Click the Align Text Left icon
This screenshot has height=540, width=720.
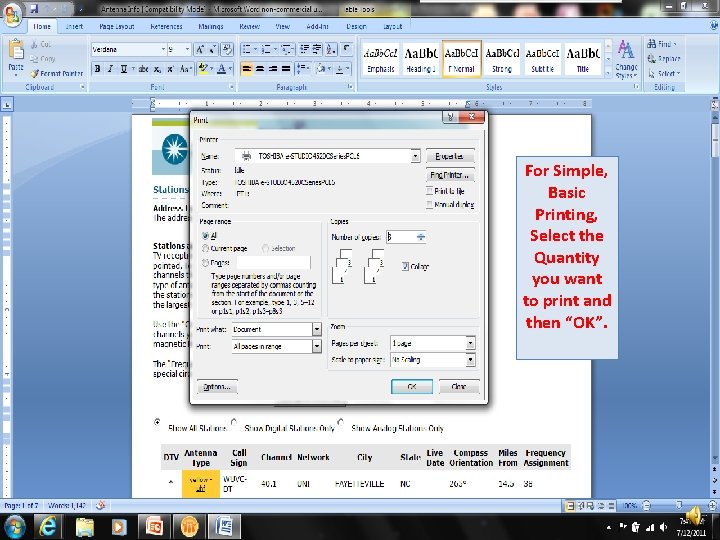tap(247, 69)
